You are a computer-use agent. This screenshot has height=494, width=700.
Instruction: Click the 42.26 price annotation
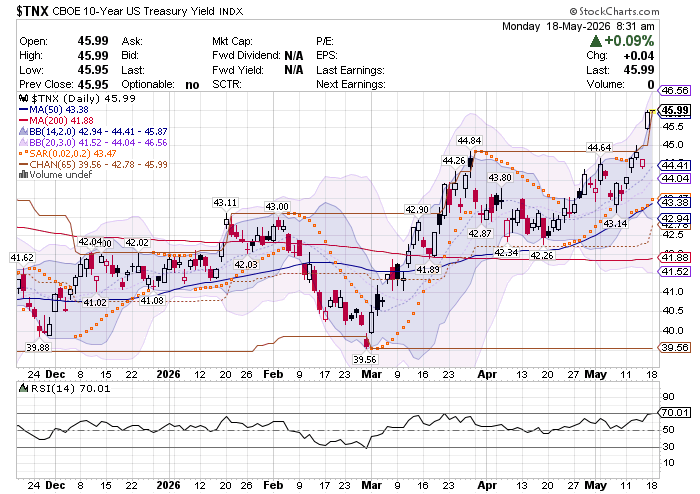(542, 255)
